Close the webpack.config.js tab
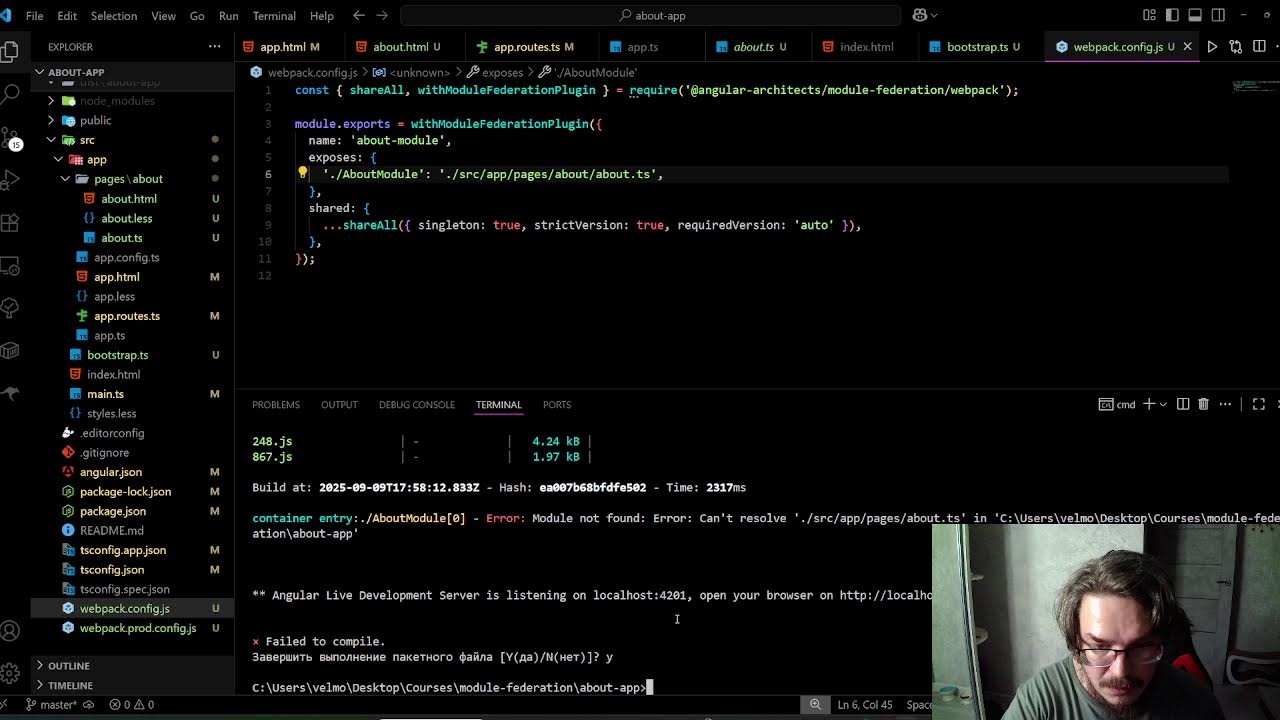The width and height of the screenshot is (1280, 720). click(1187, 47)
